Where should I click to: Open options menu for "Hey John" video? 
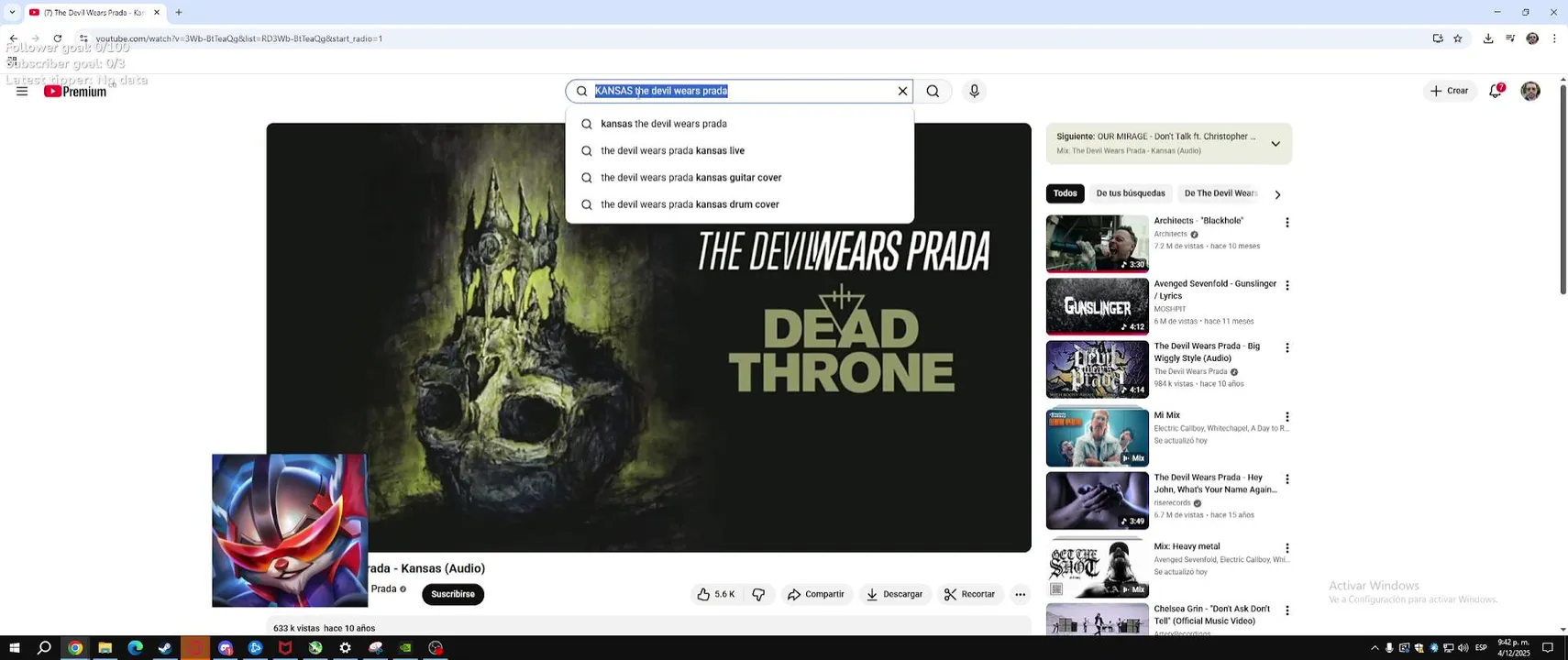(1286, 479)
